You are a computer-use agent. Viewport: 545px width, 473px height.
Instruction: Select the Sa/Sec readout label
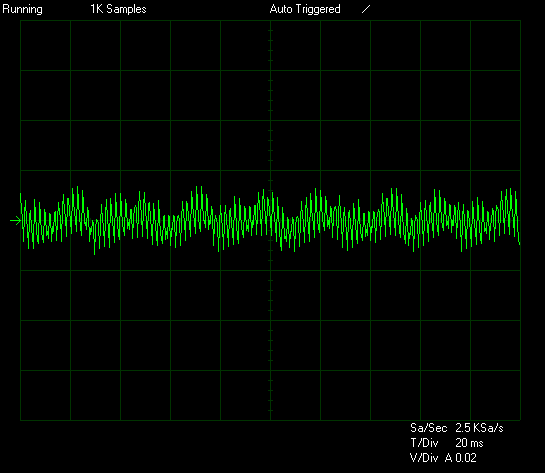point(429,428)
